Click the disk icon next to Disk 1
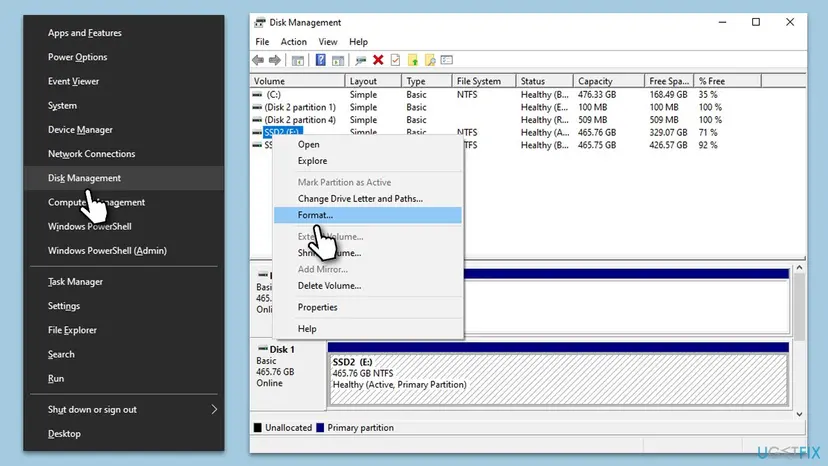Viewport: 828px width, 466px height. [262, 349]
